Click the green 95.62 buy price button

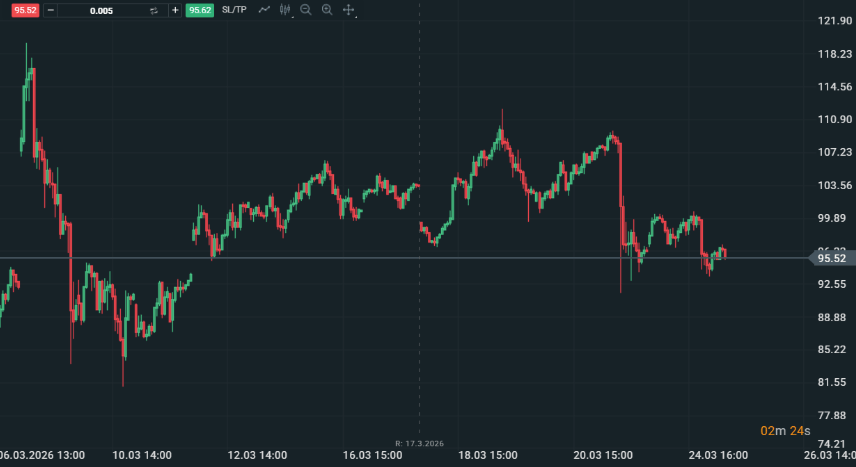point(199,10)
